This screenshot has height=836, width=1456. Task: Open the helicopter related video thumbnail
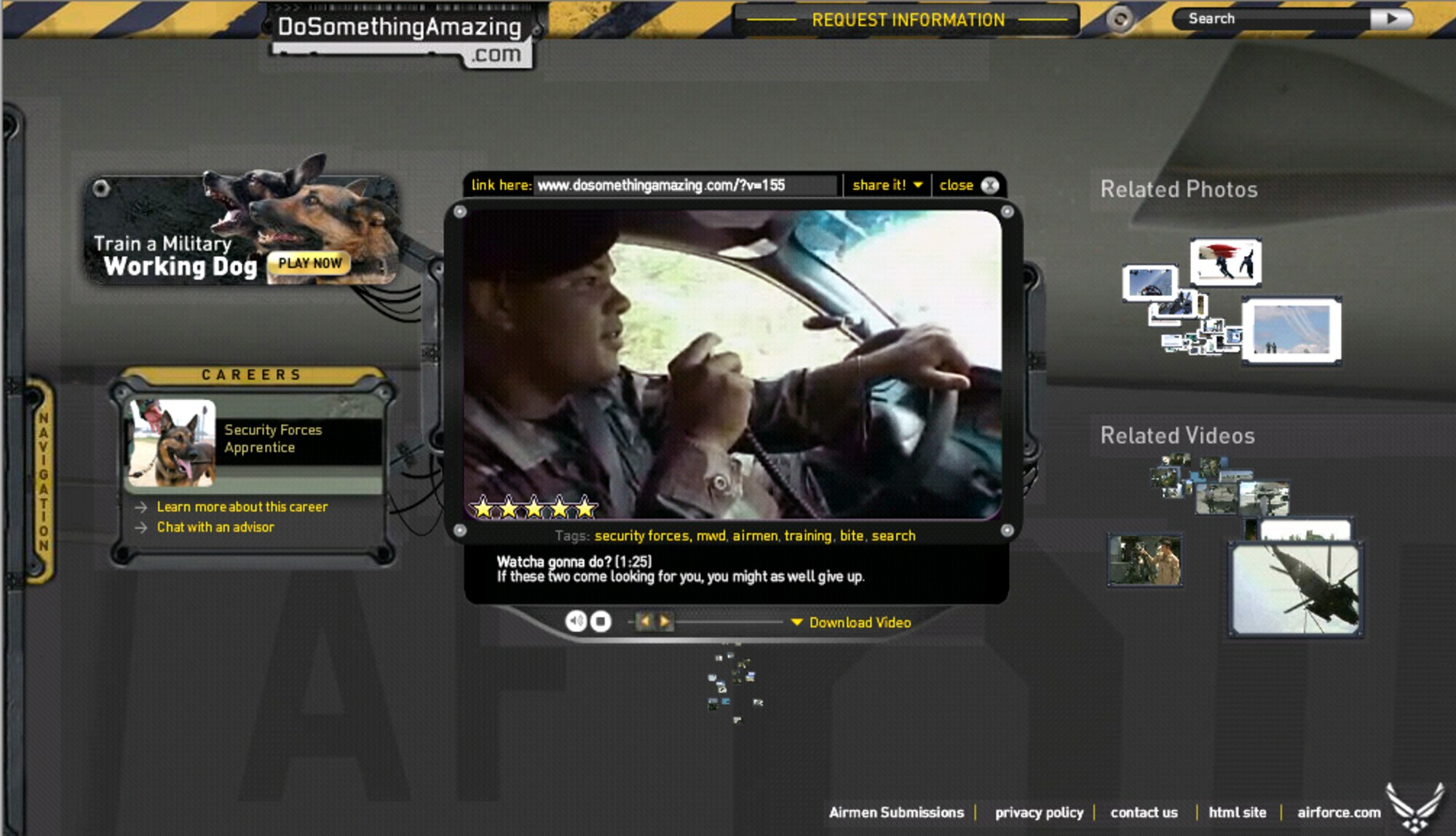pyautogui.click(x=1296, y=589)
